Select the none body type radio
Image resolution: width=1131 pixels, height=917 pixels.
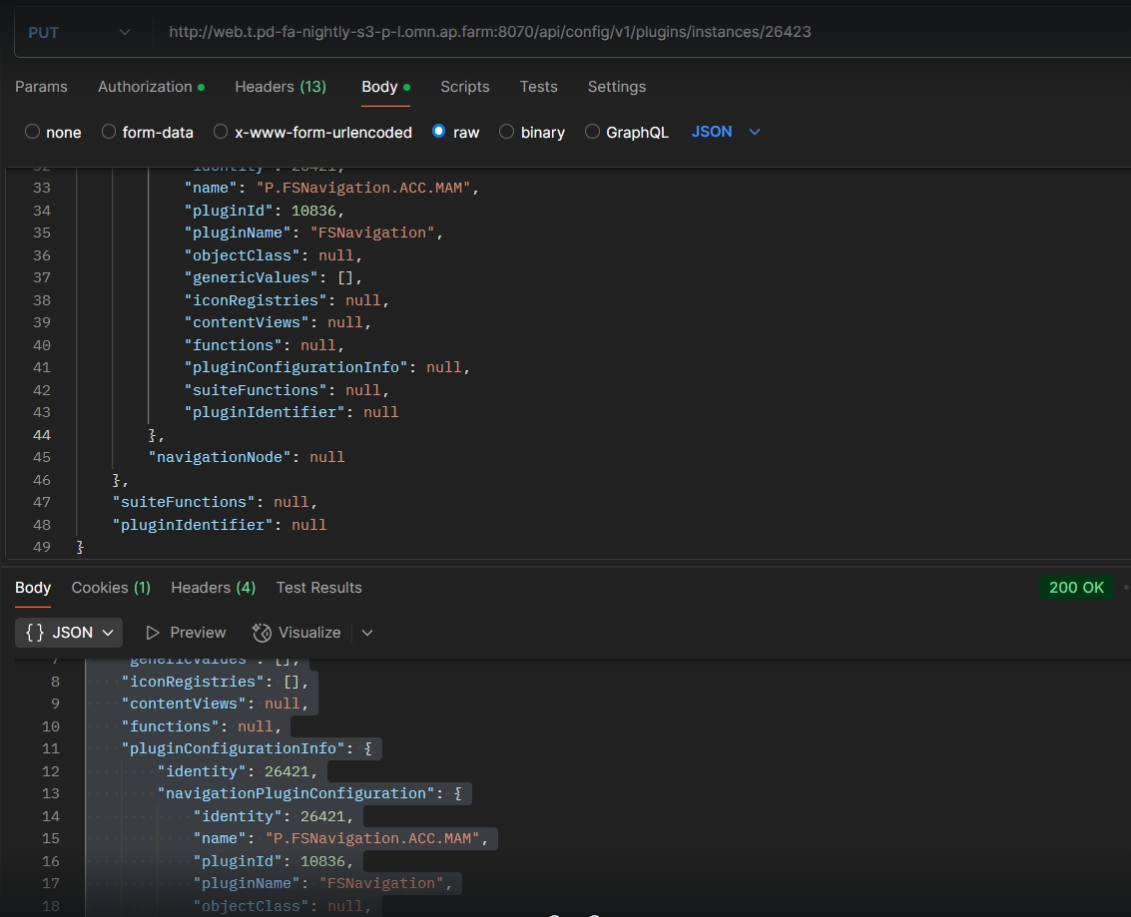click(33, 132)
